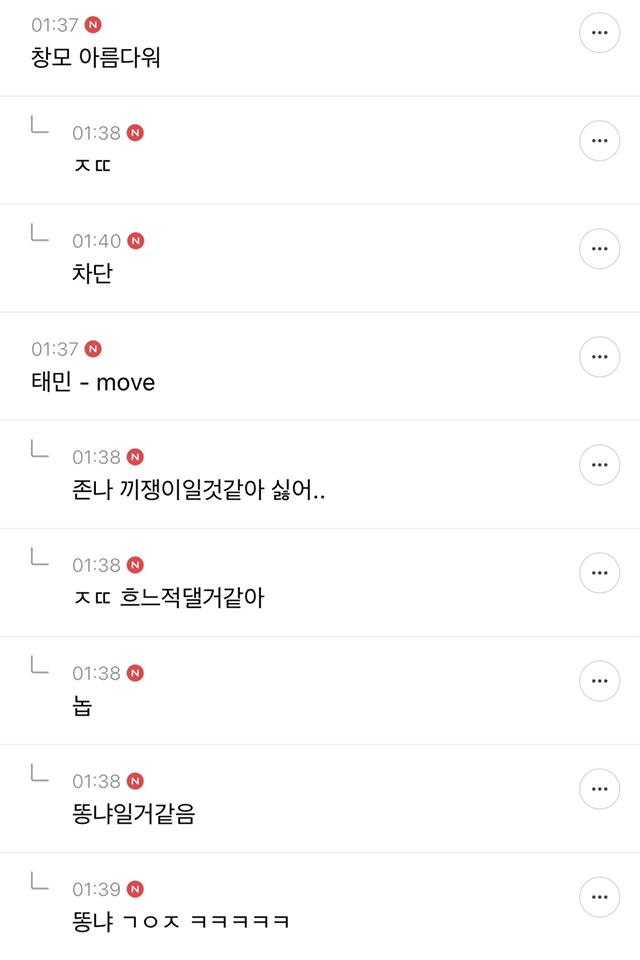Tap three-dot menu on '차단' reply
This screenshot has height=960, width=640.
599,249
